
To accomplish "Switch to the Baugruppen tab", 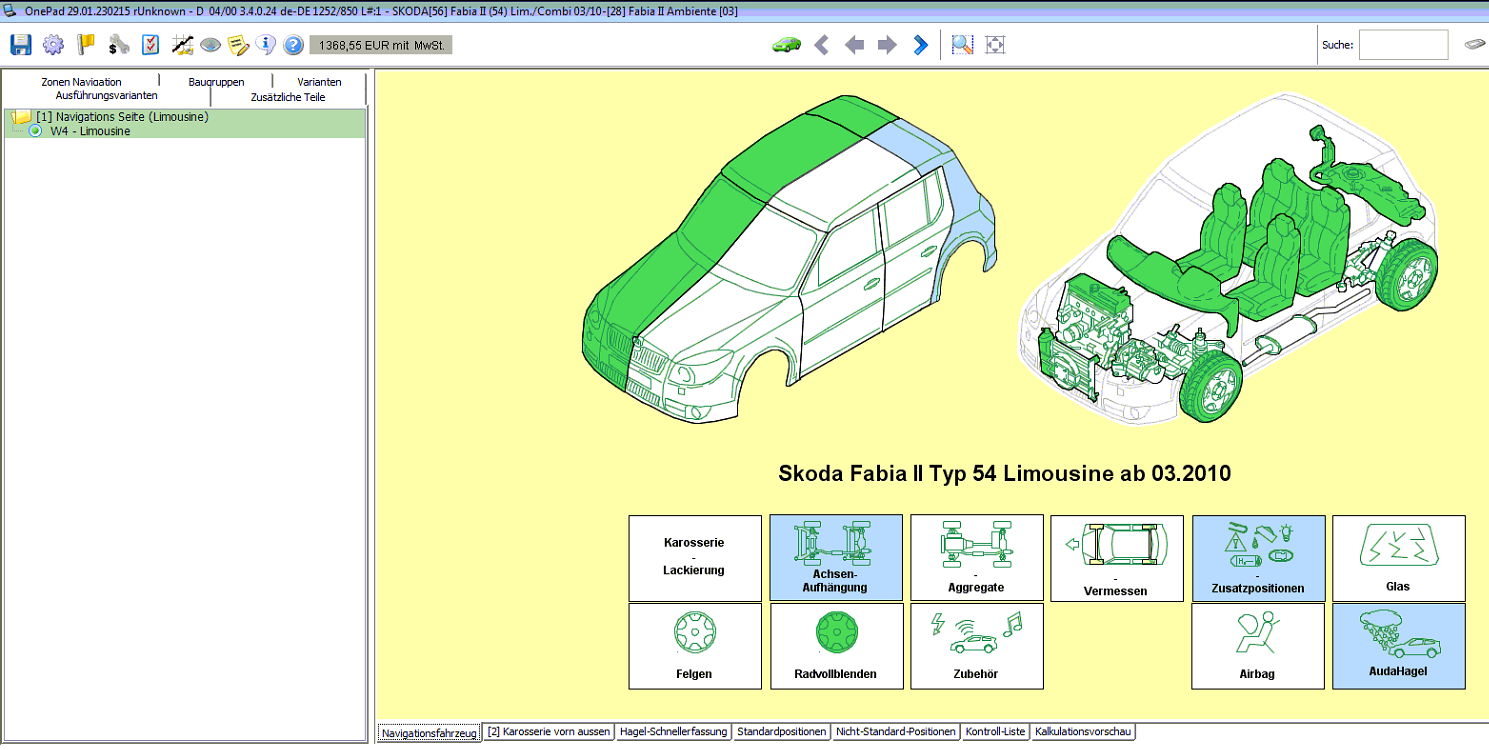I will (216, 82).
